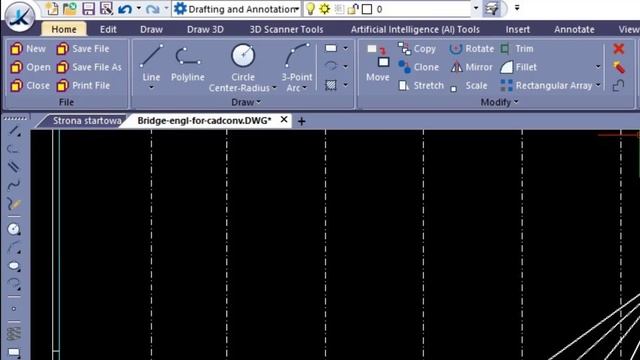Click the open folder icon in quick access toolbar

[x=70, y=9]
